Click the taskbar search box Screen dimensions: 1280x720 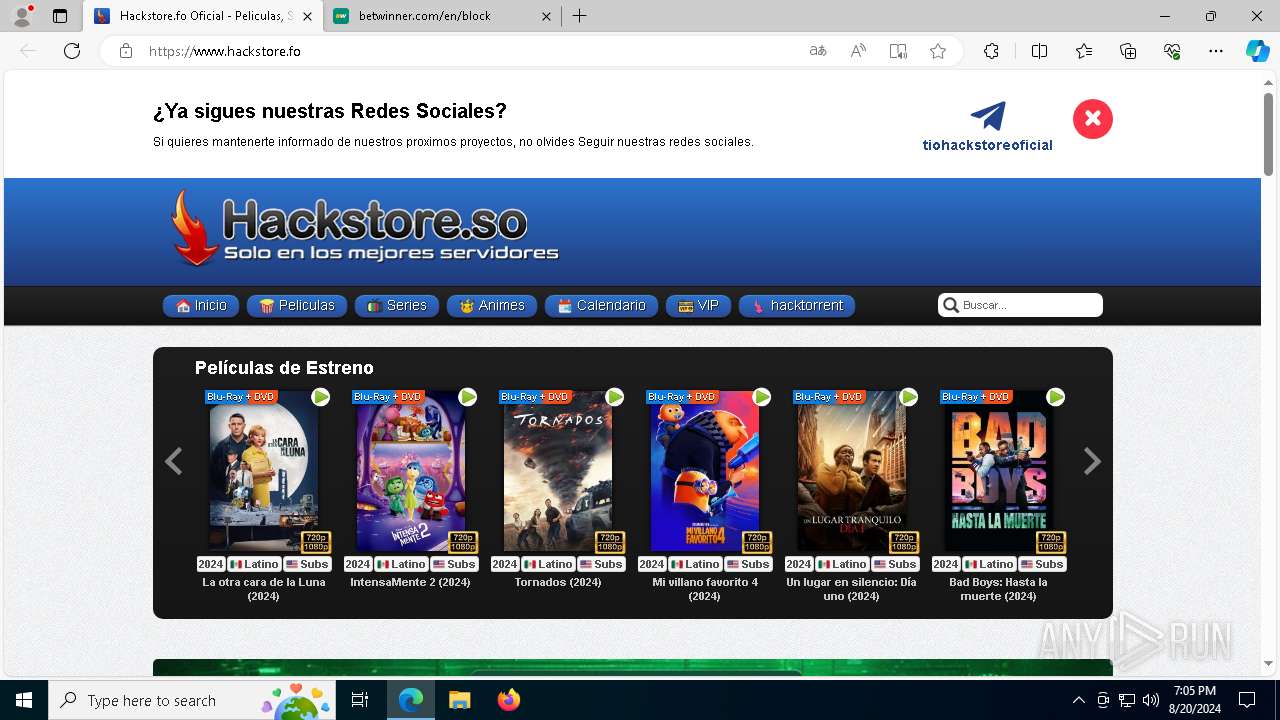pos(192,700)
